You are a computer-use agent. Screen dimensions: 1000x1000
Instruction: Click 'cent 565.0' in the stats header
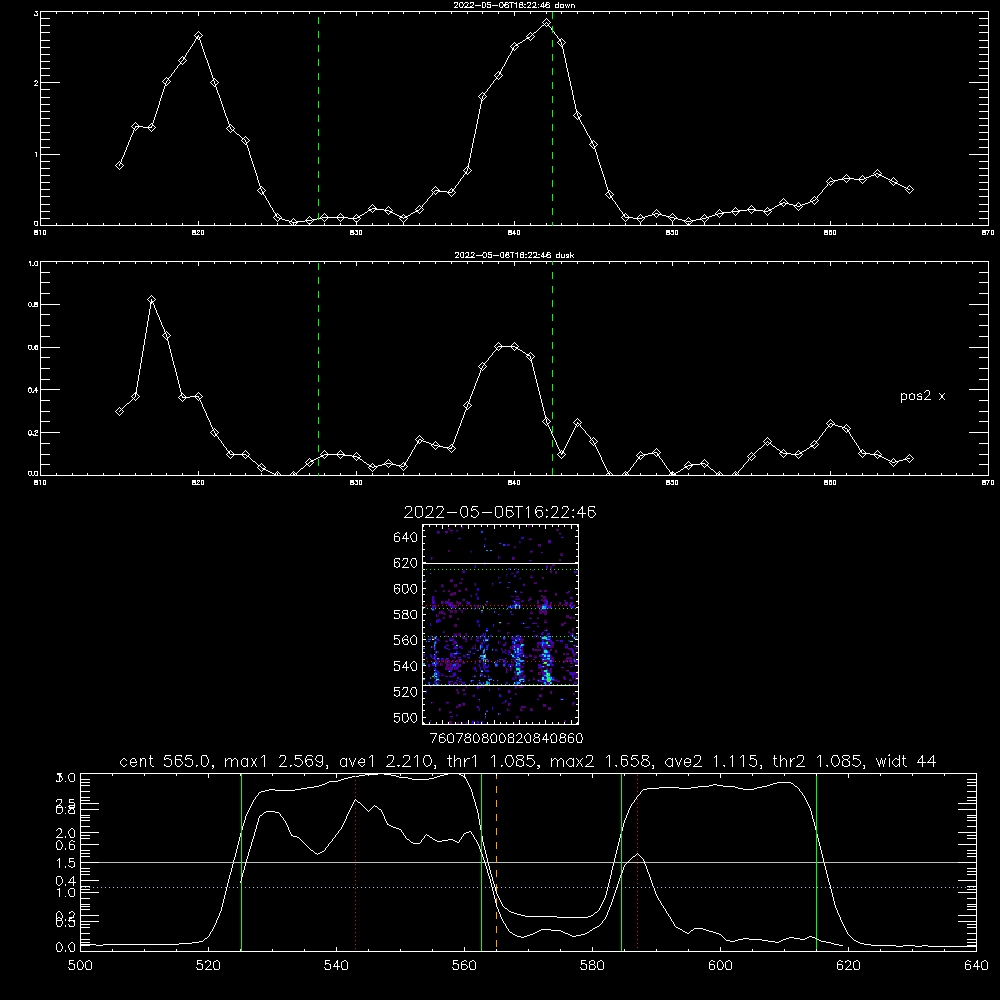pos(165,761)
